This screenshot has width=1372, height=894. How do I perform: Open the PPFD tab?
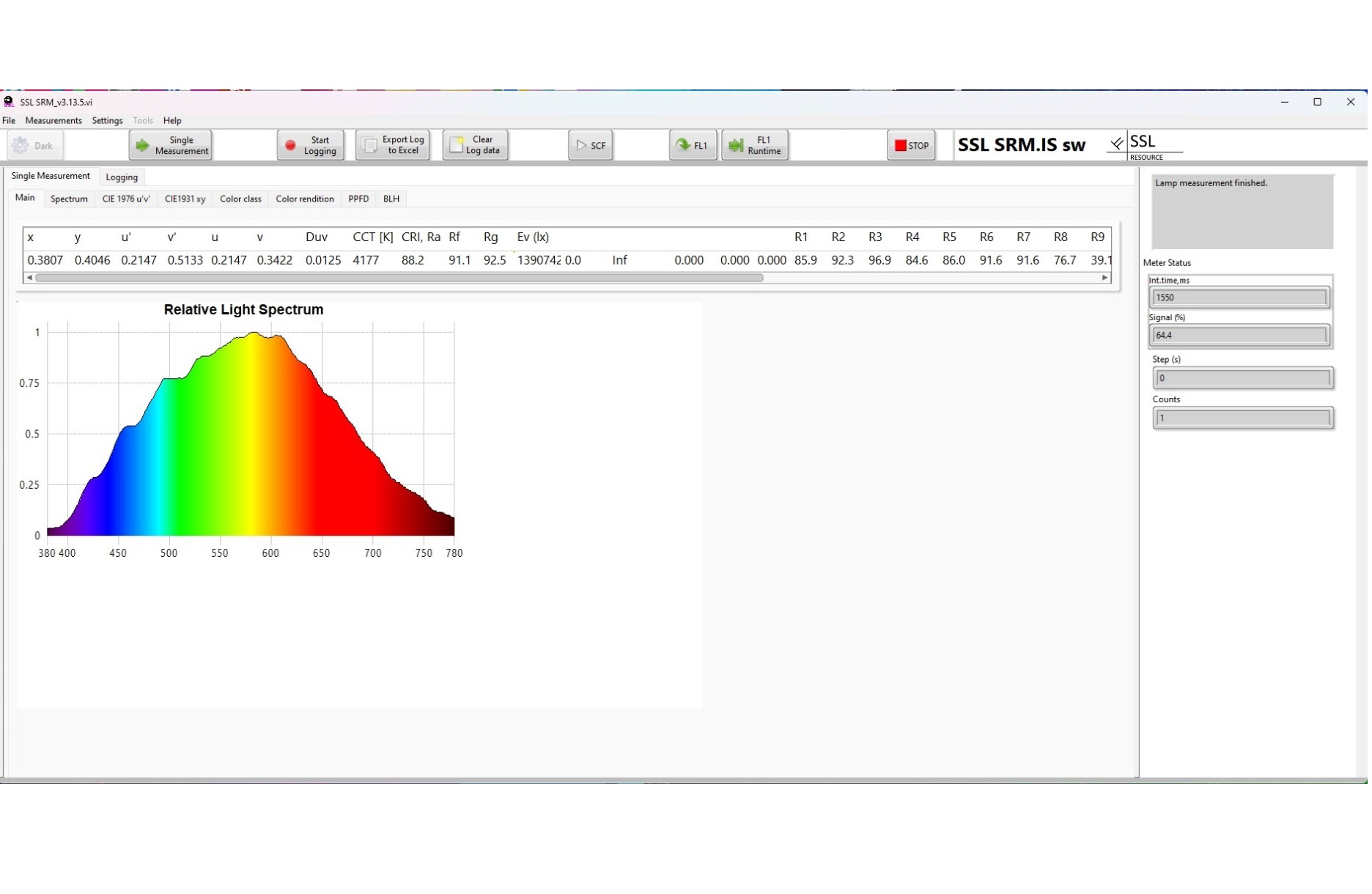click(x=359, y=199)
